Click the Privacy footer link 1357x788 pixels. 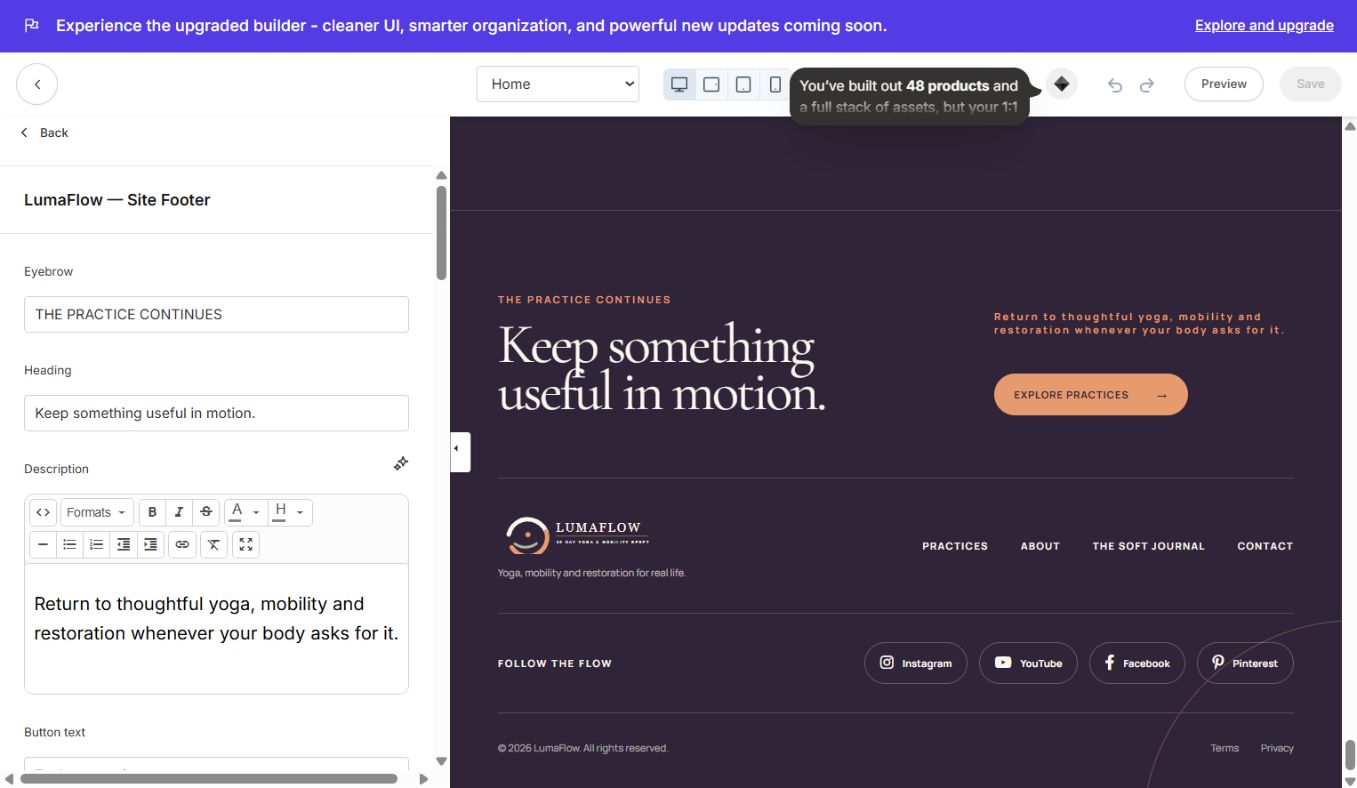[x=1277, y=748]
